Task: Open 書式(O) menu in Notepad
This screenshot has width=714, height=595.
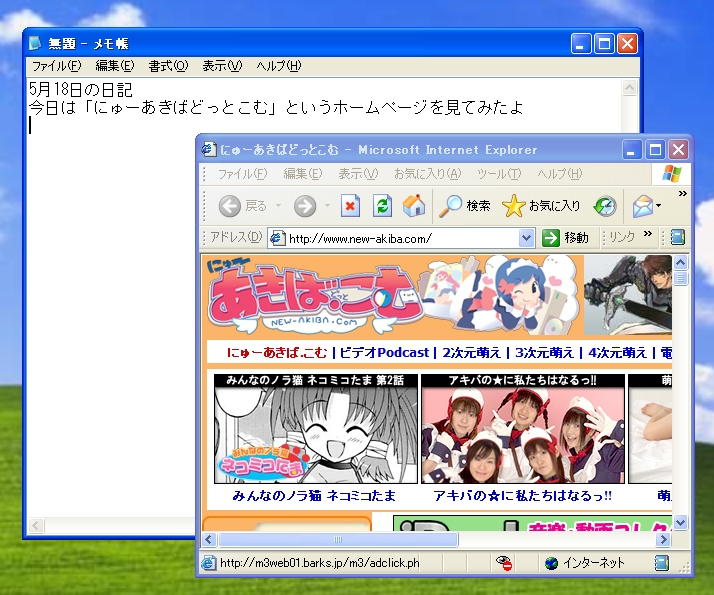Action: (x=168, y=66)
